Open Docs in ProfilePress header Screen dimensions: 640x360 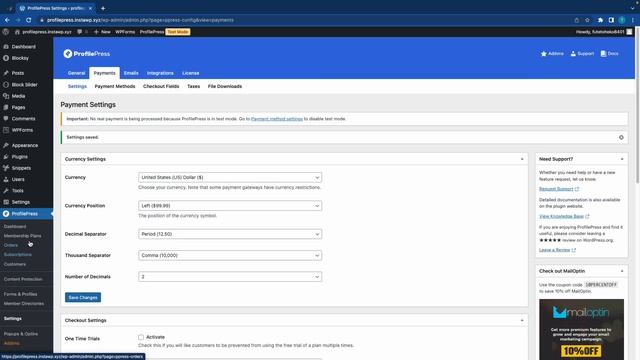point(609,53)
